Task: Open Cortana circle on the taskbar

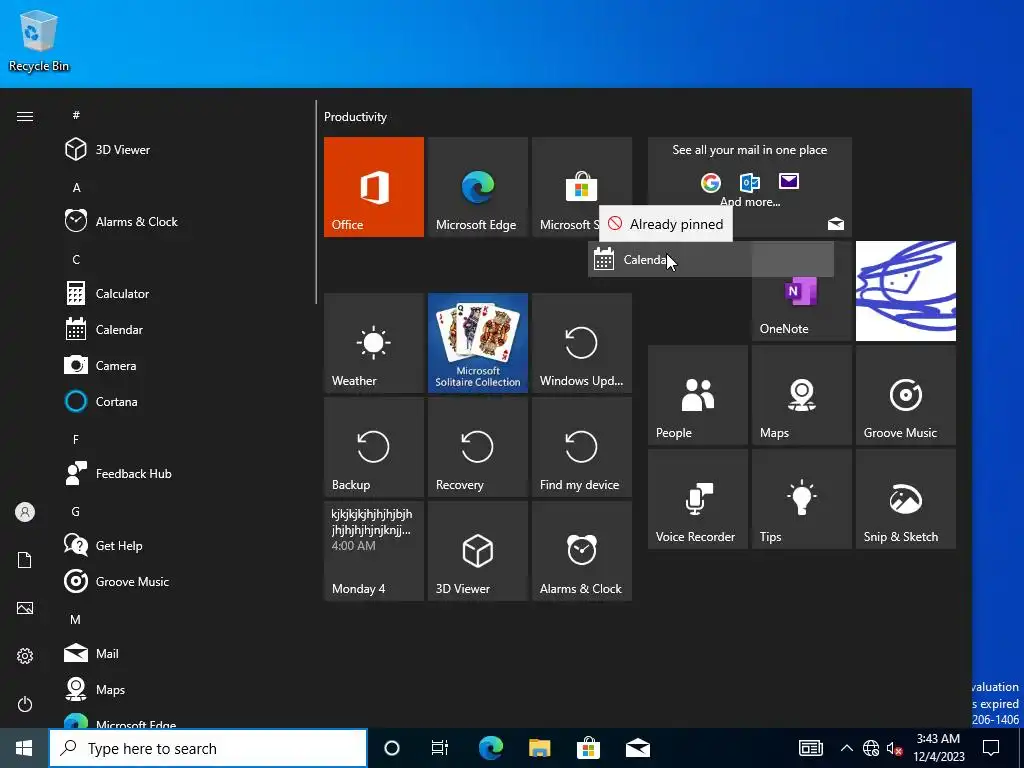Action: pos(392,748)
